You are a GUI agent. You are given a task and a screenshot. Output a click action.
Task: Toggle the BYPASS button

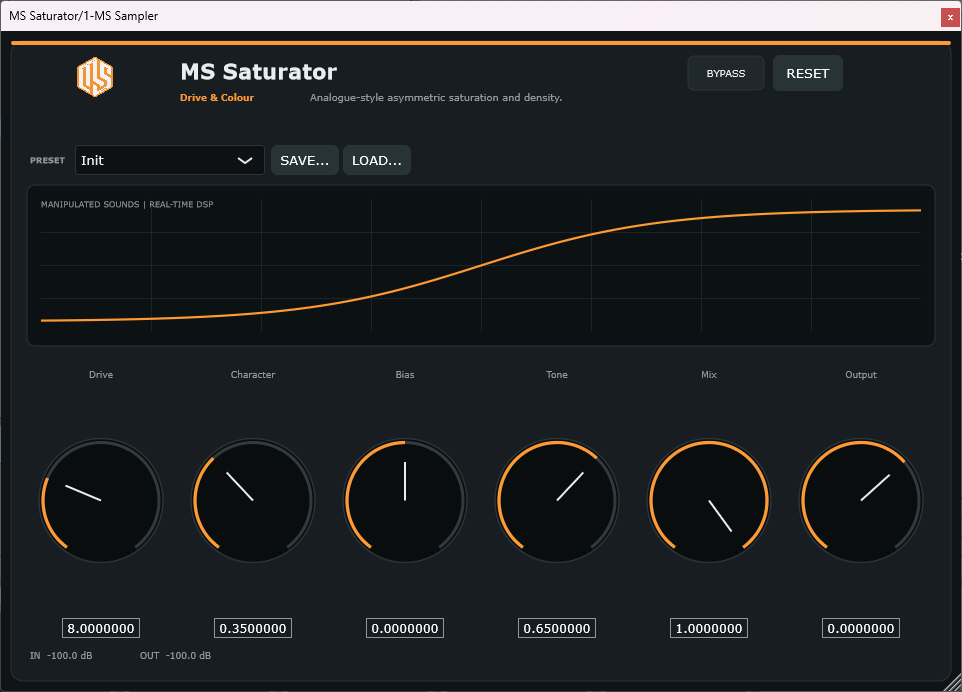(726, 73)
